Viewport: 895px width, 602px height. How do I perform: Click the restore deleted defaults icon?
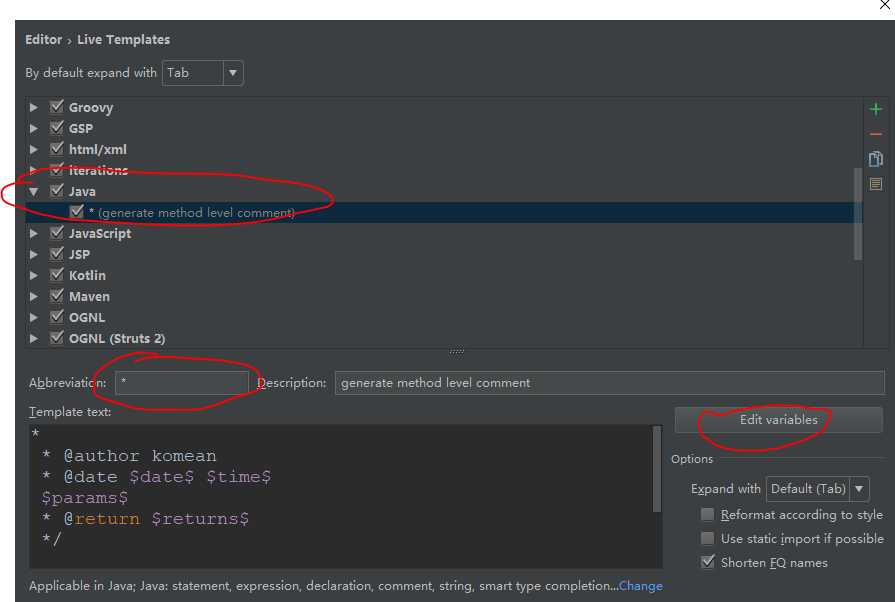876,184
